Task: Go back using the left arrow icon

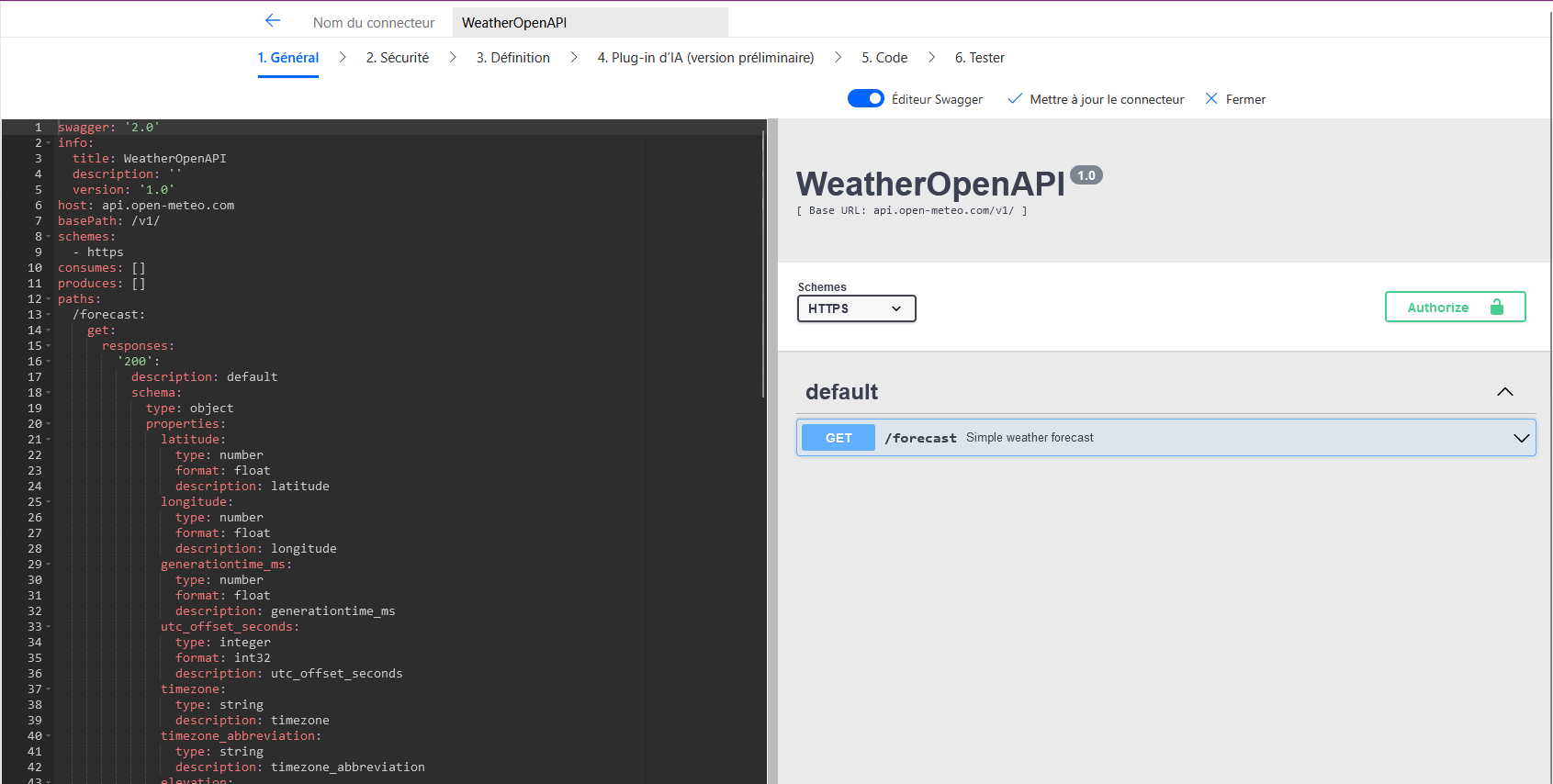Action: [273, 20]
